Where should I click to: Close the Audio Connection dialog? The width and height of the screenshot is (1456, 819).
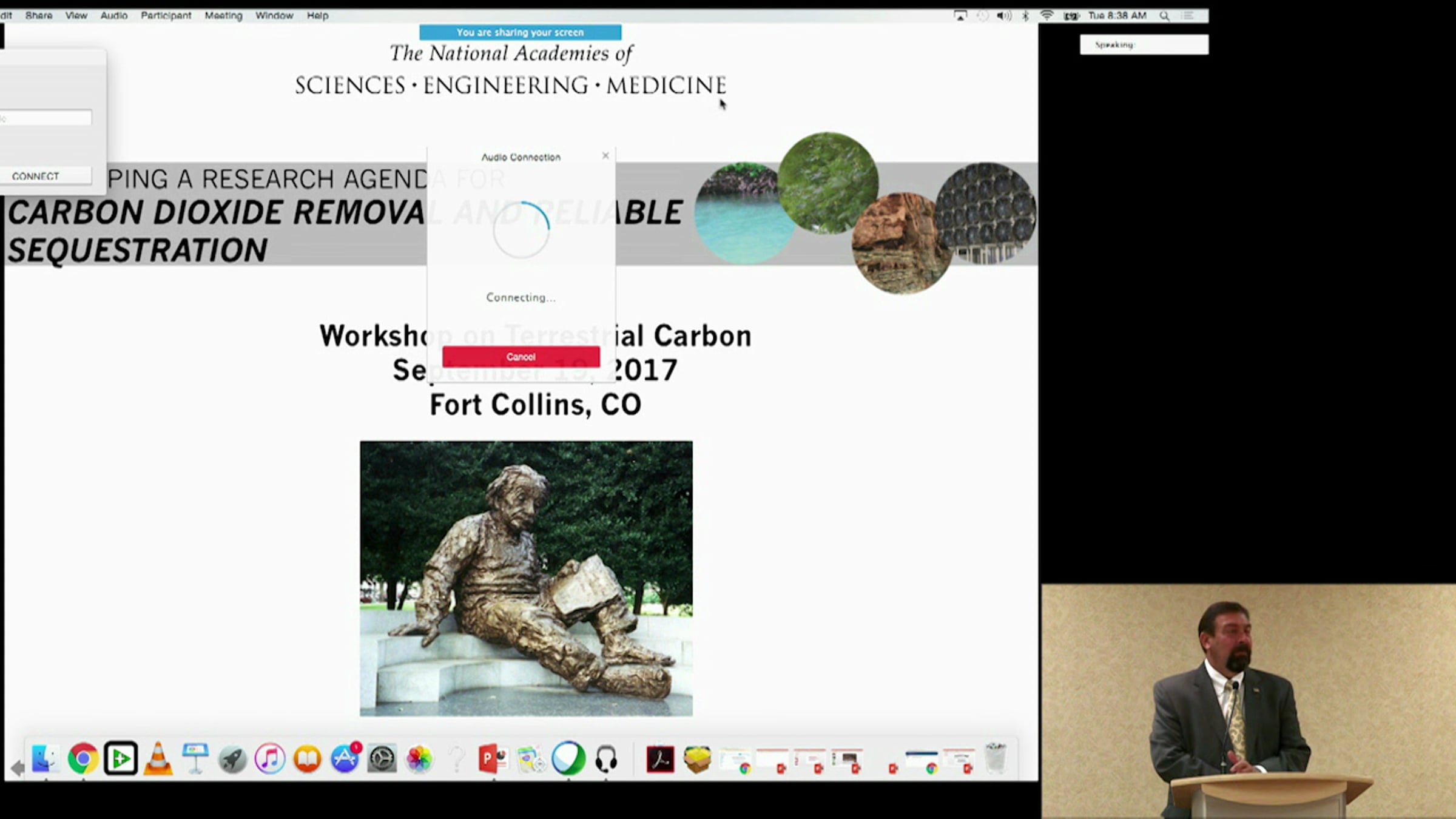[605, 156]
